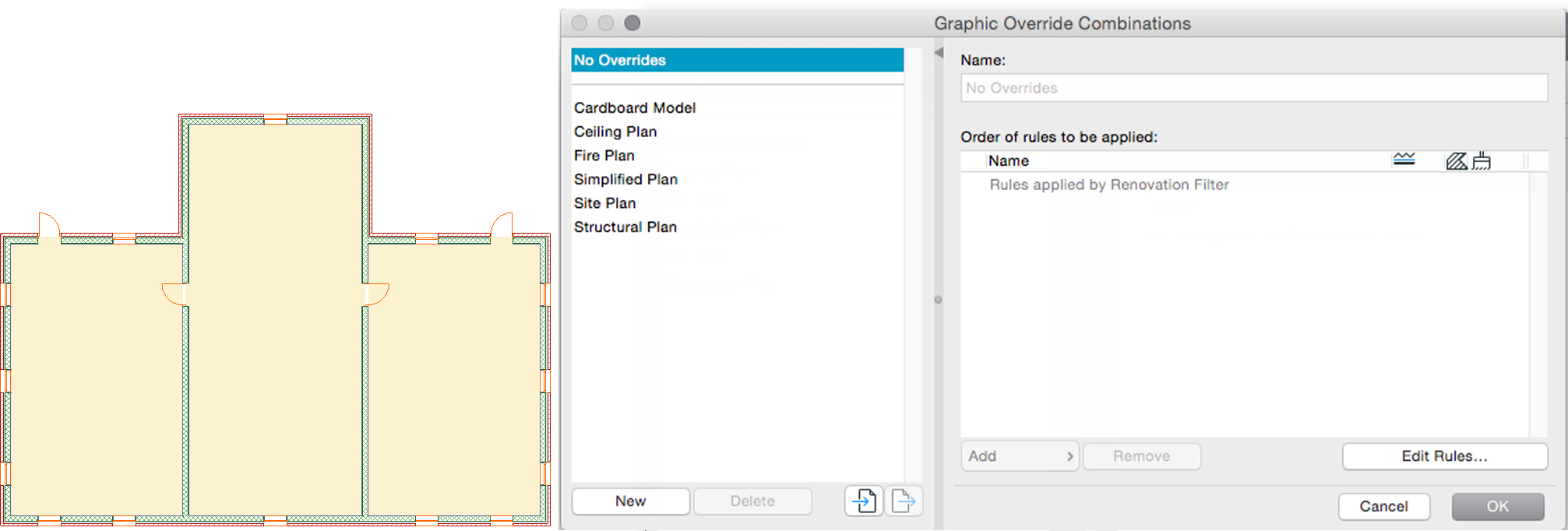Confirm changes with the OK button
This screenshot has height=531, width=1568.
pyautogui.click(x=1497, y=506)
